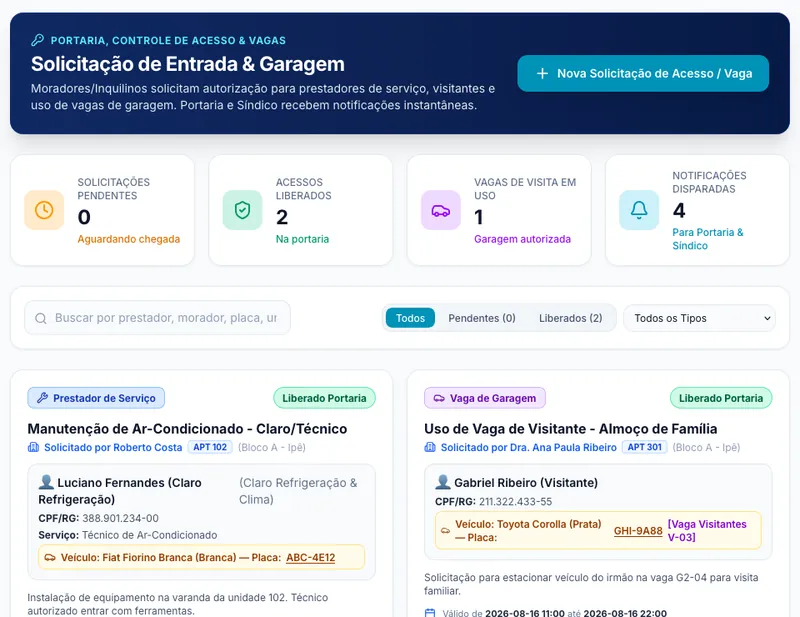The image size is (800, 617).
Task: Switch to Liberados (2) filter
Action: coord(570,318)
